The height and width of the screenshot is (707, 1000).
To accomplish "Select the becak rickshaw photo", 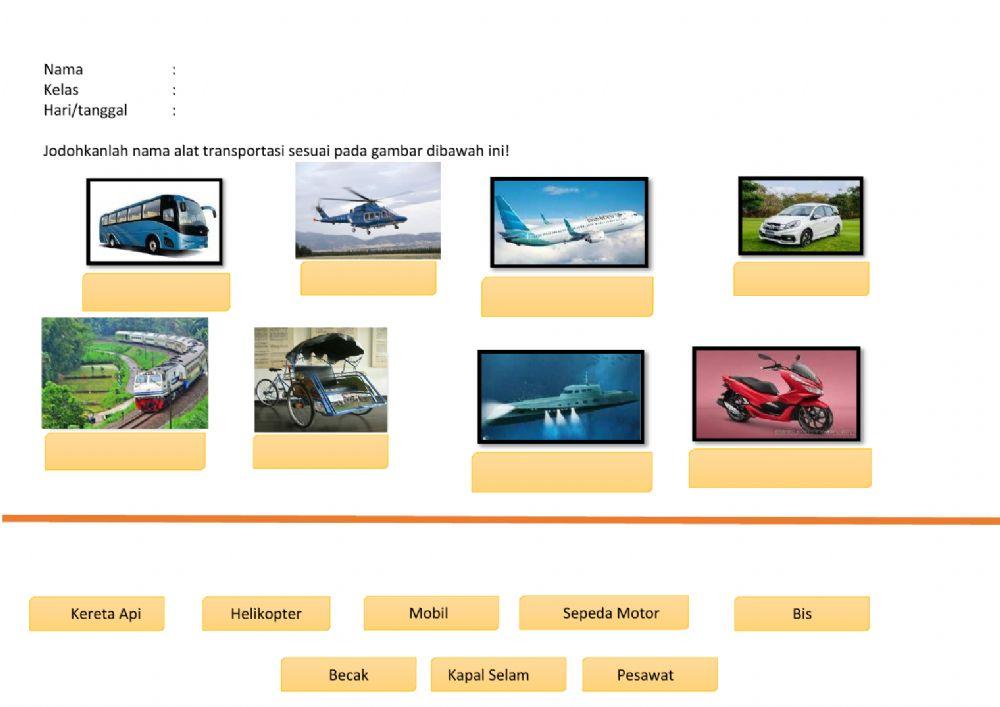I will 320,379.
